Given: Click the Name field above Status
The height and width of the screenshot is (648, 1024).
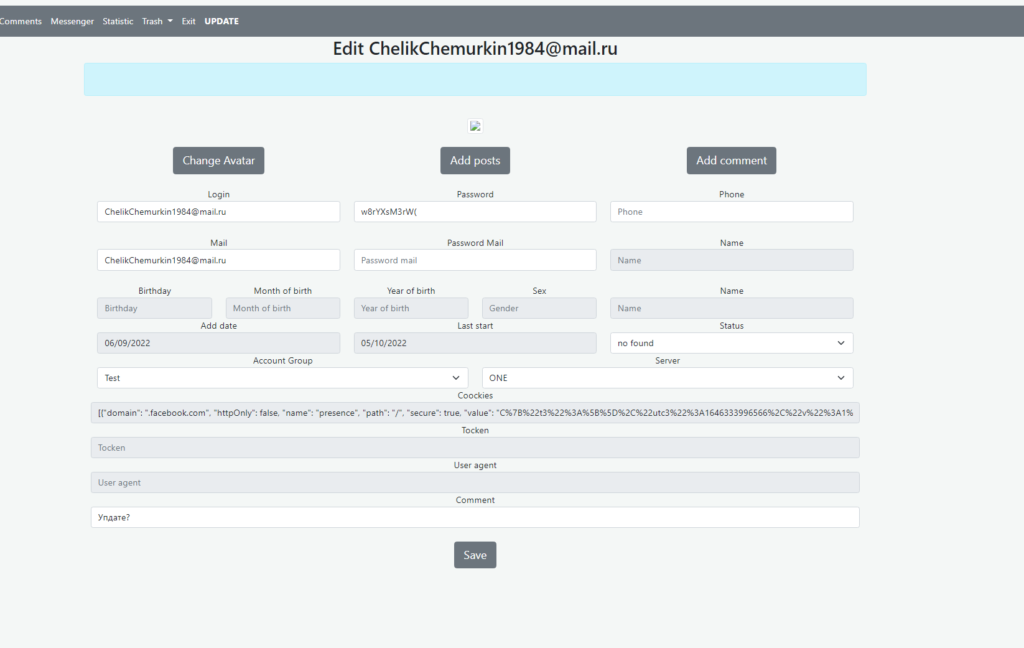Looking at the screenshot, I should 731,308.
